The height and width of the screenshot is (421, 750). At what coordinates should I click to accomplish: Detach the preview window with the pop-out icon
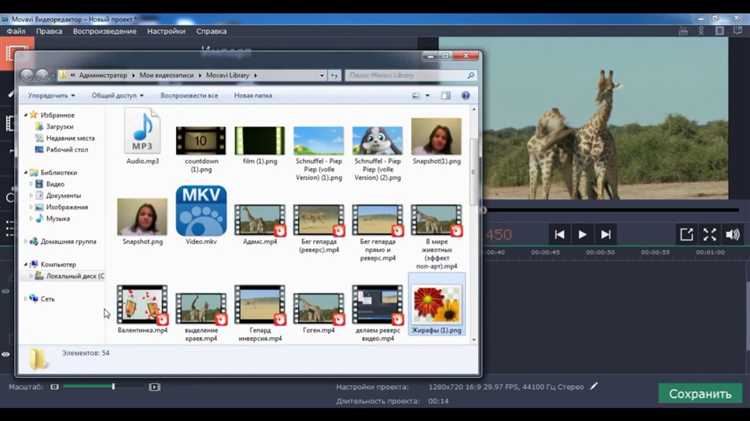point(686,234)
